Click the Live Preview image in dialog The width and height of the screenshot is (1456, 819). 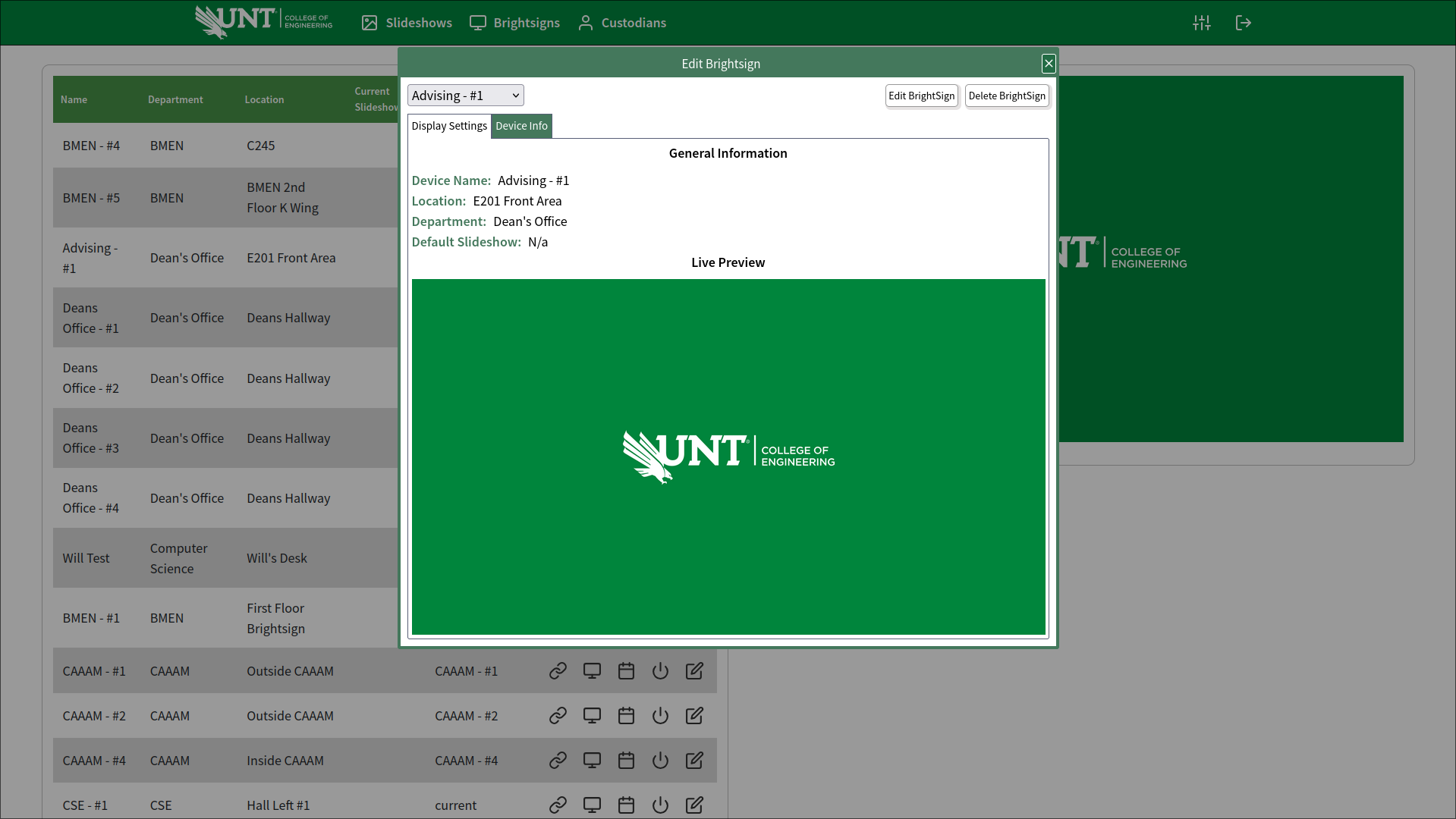[x=728, y=457]
